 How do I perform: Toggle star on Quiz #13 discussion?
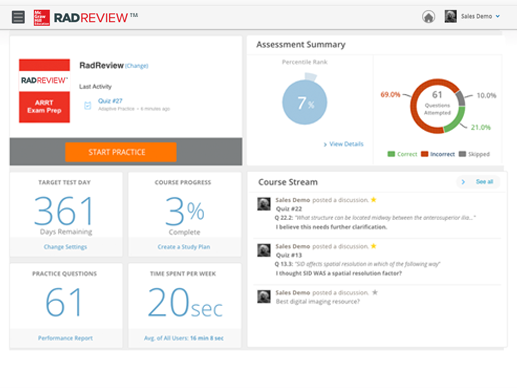374,246
